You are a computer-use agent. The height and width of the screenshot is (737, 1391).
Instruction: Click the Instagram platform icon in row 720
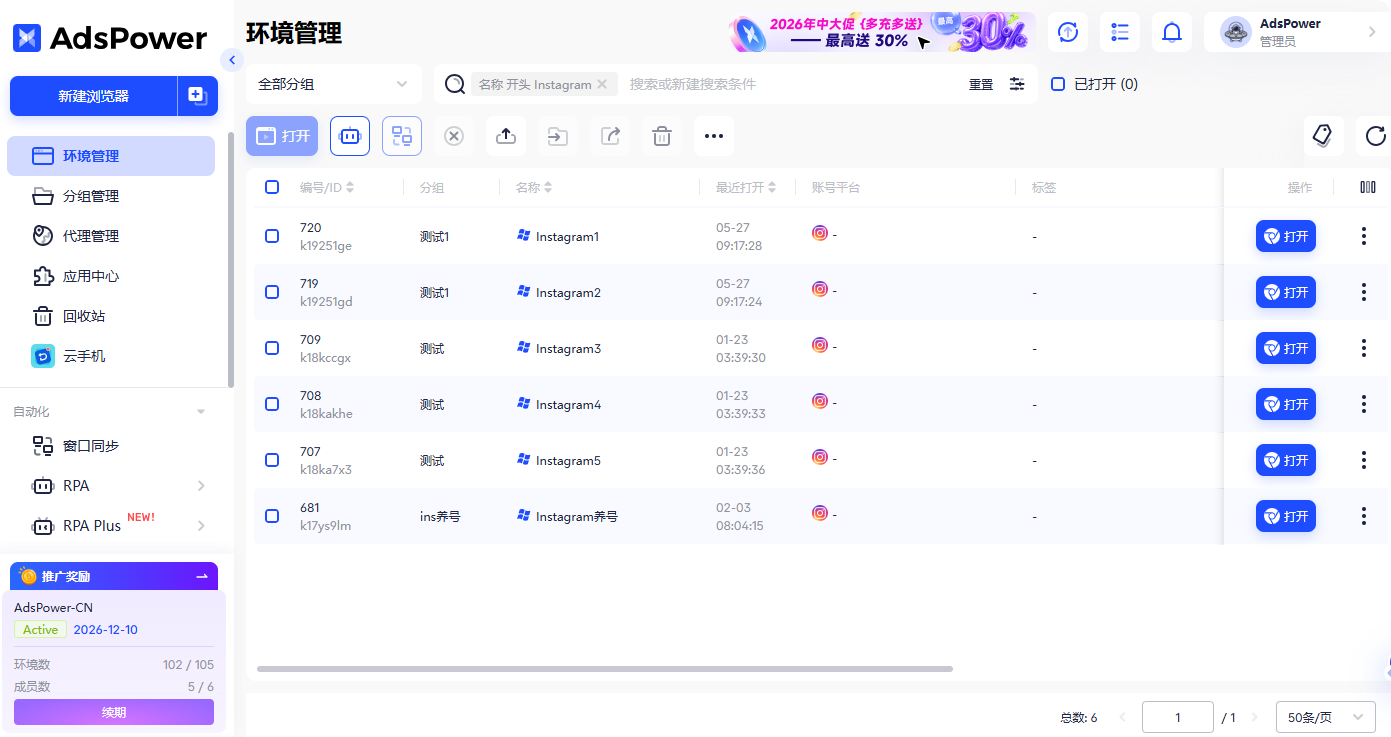[x=820, y=233]
